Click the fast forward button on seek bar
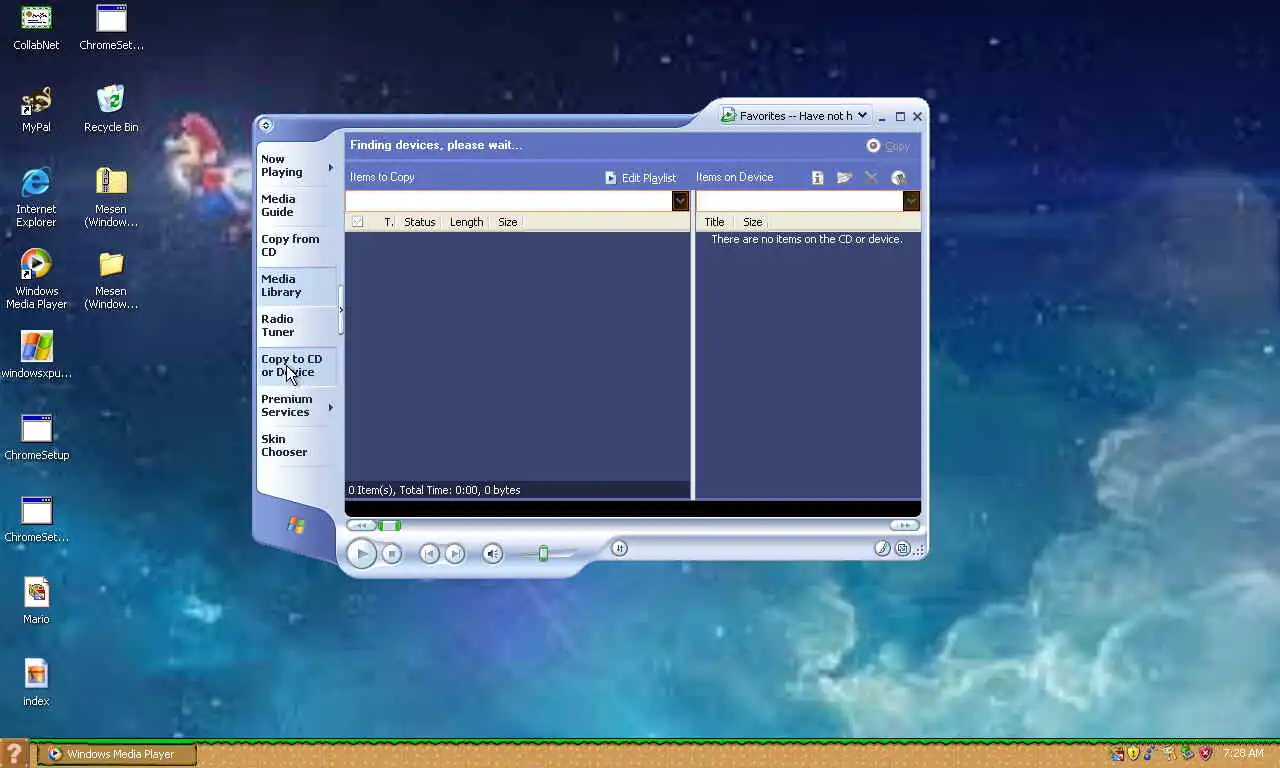The height and width of the screenshot is (768, 1280). [904, 525]
